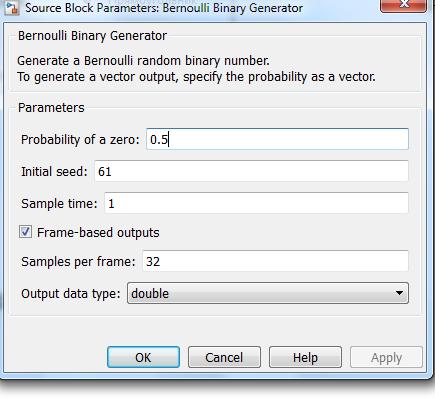
Task: Uncheck the Frame-based outputs checkbox
Action: pos(25,232)
